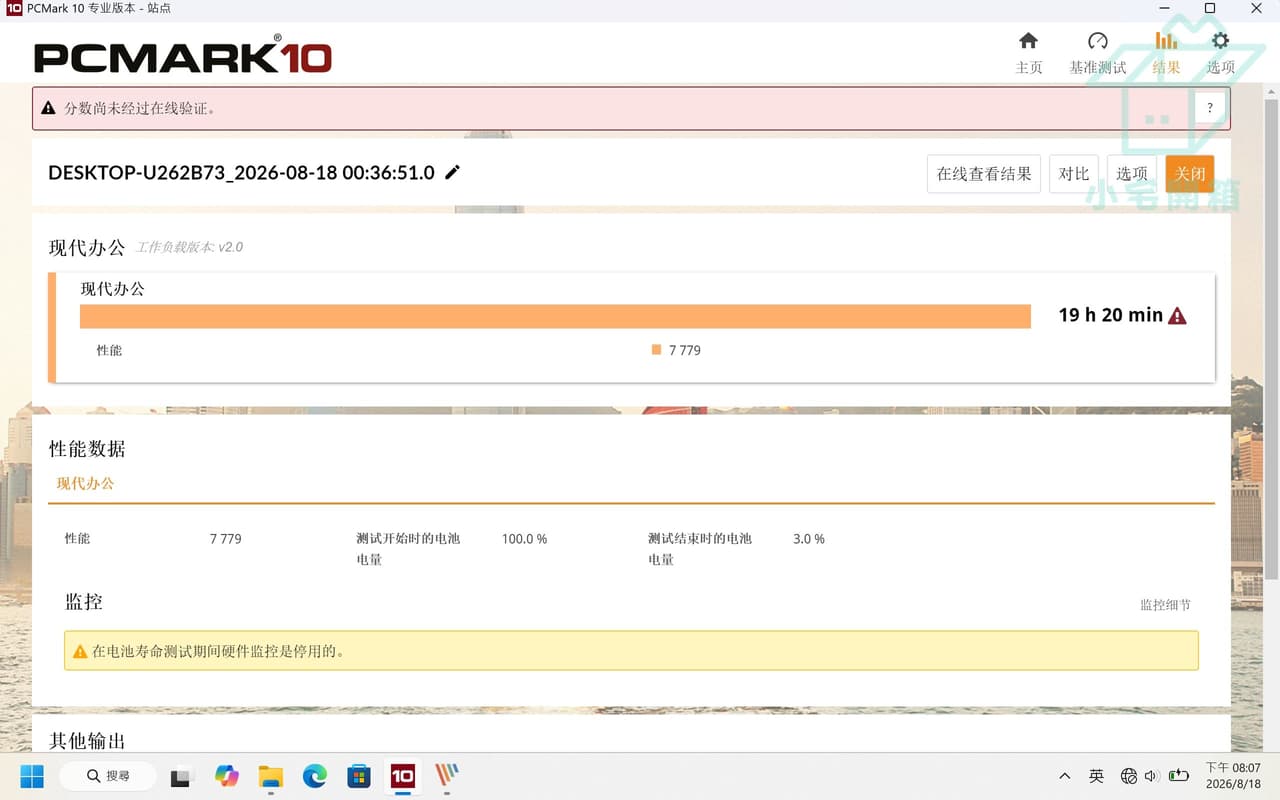Open the 选项 gear icon in navigation
Image resolution: width=1280 pixels, height=800 pixels.
(1220, 41)
